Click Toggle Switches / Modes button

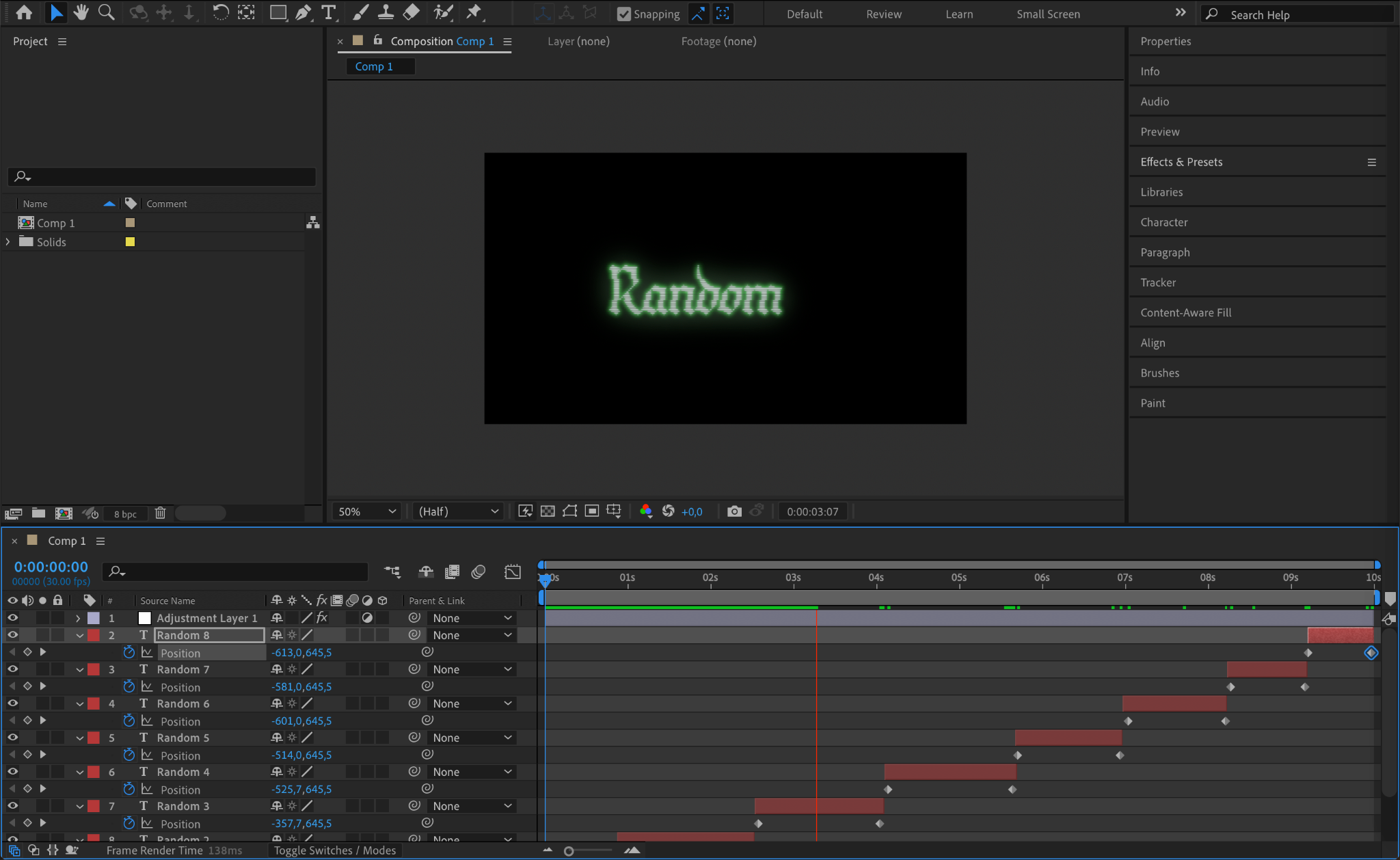335,850
